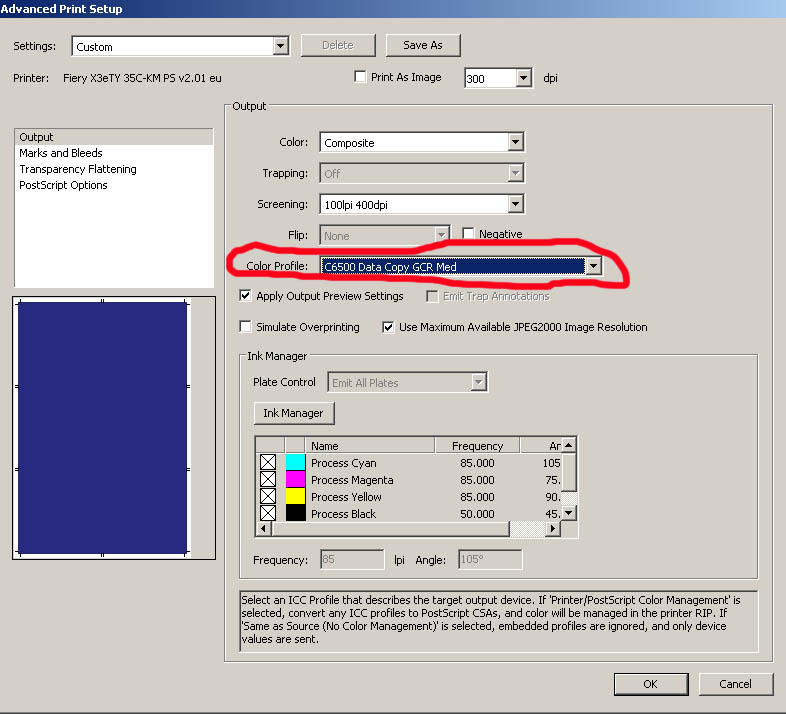The width and height of the screenshot is (786, 714).
Task: Toggle the Process Black print checkbox icon
Action: 268,513
